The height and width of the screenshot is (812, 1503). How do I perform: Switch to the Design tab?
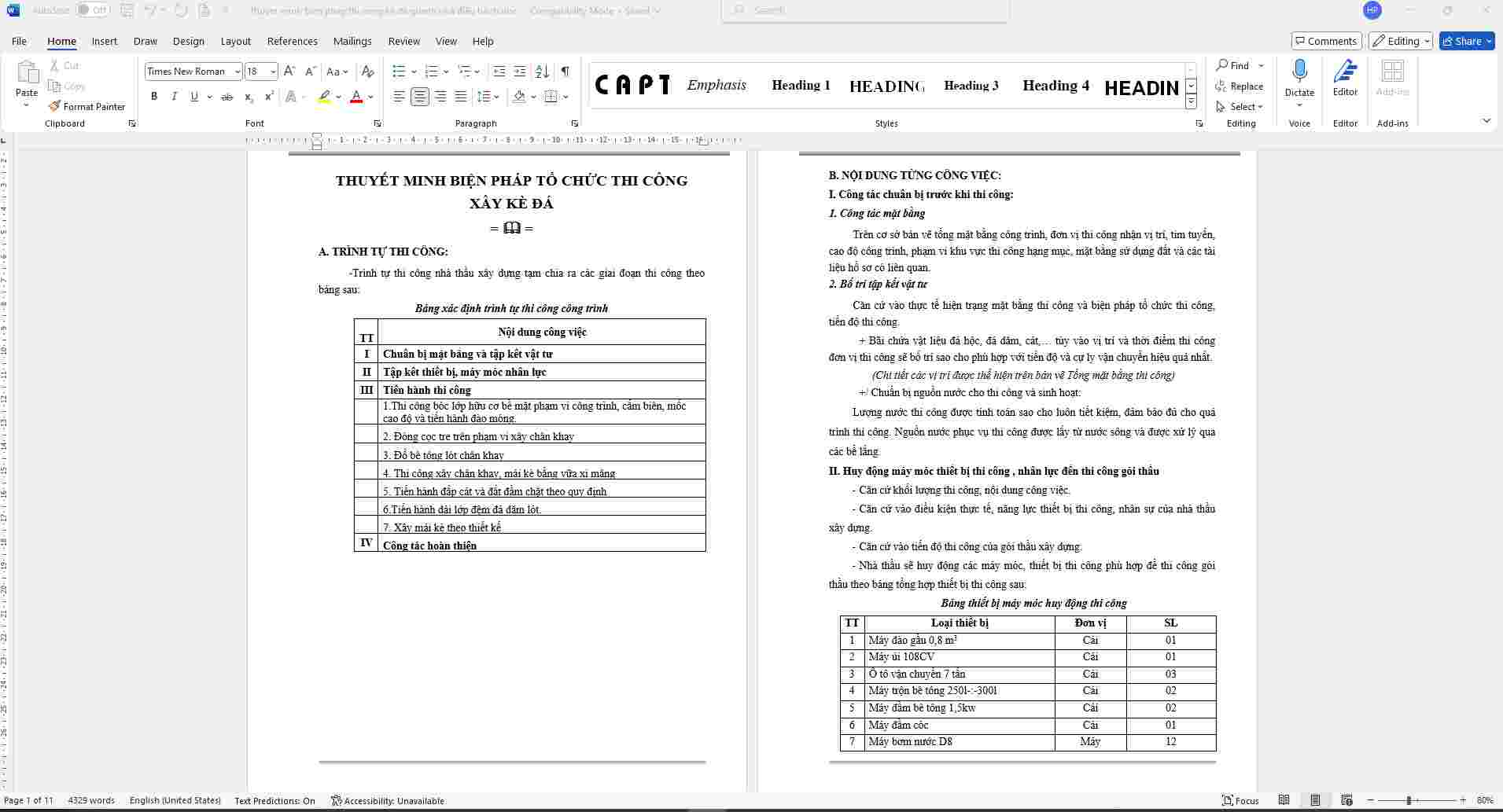point(188,41)
